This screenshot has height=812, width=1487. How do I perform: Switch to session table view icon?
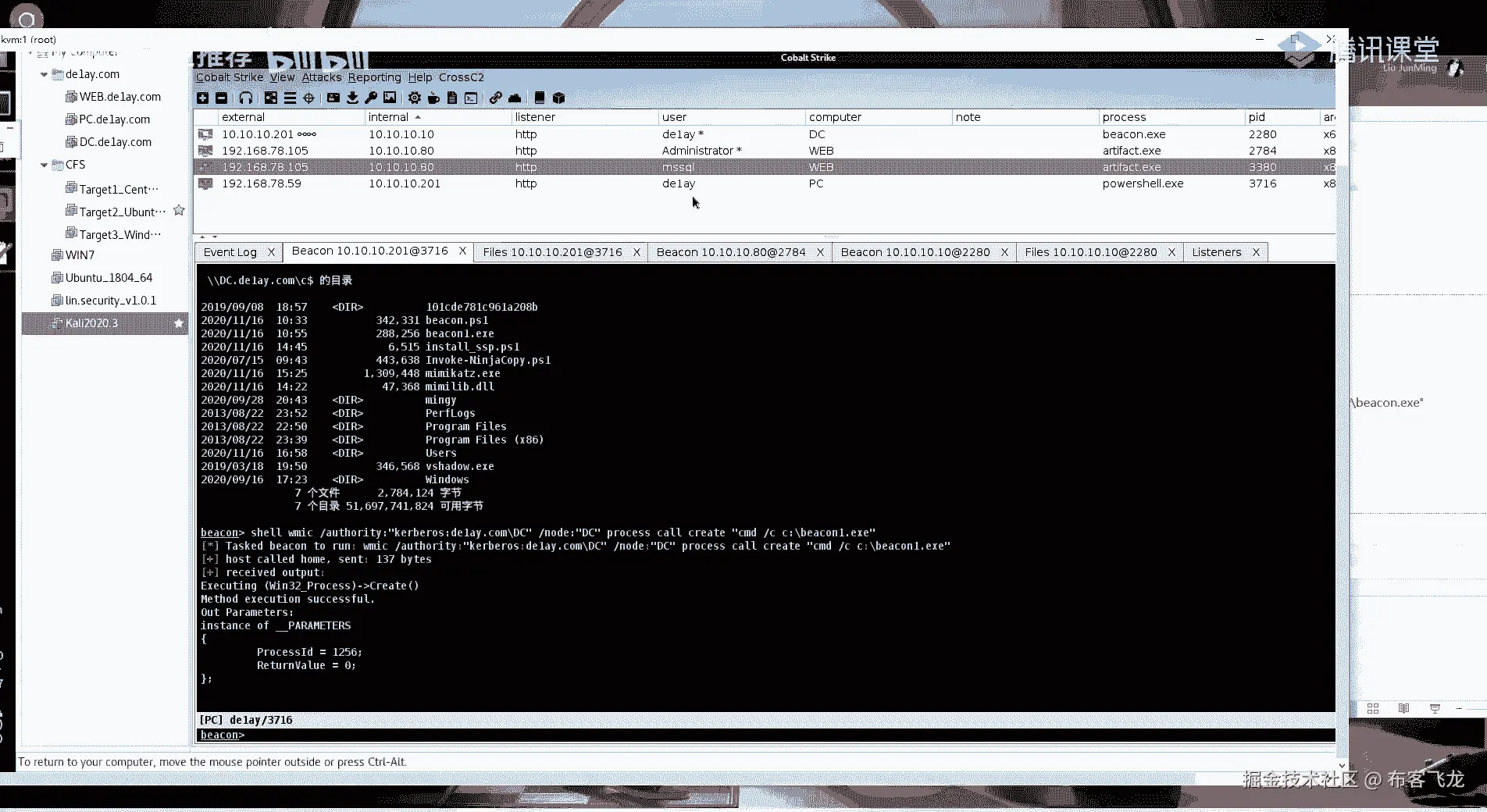click(290, 98)
